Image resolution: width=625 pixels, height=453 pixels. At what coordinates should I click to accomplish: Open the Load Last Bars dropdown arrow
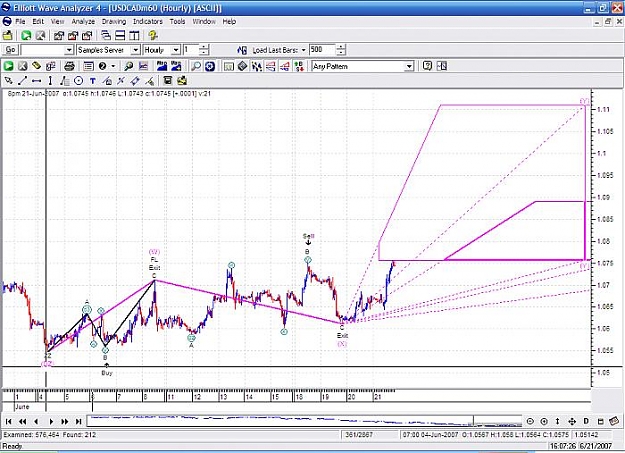pos(303,50)
